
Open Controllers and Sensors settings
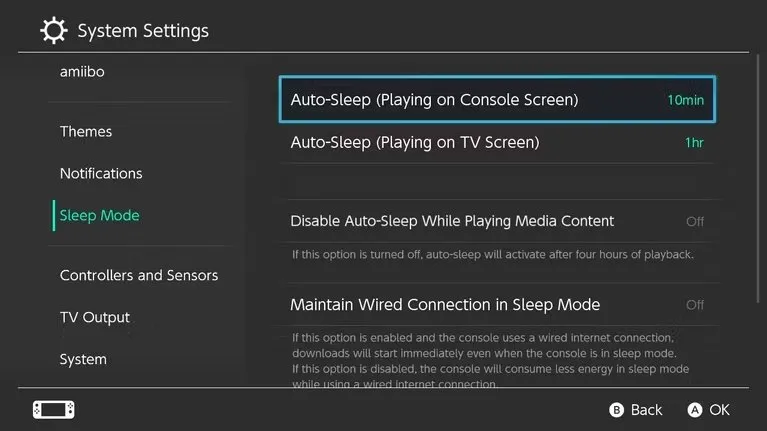(x=139, y=276)
